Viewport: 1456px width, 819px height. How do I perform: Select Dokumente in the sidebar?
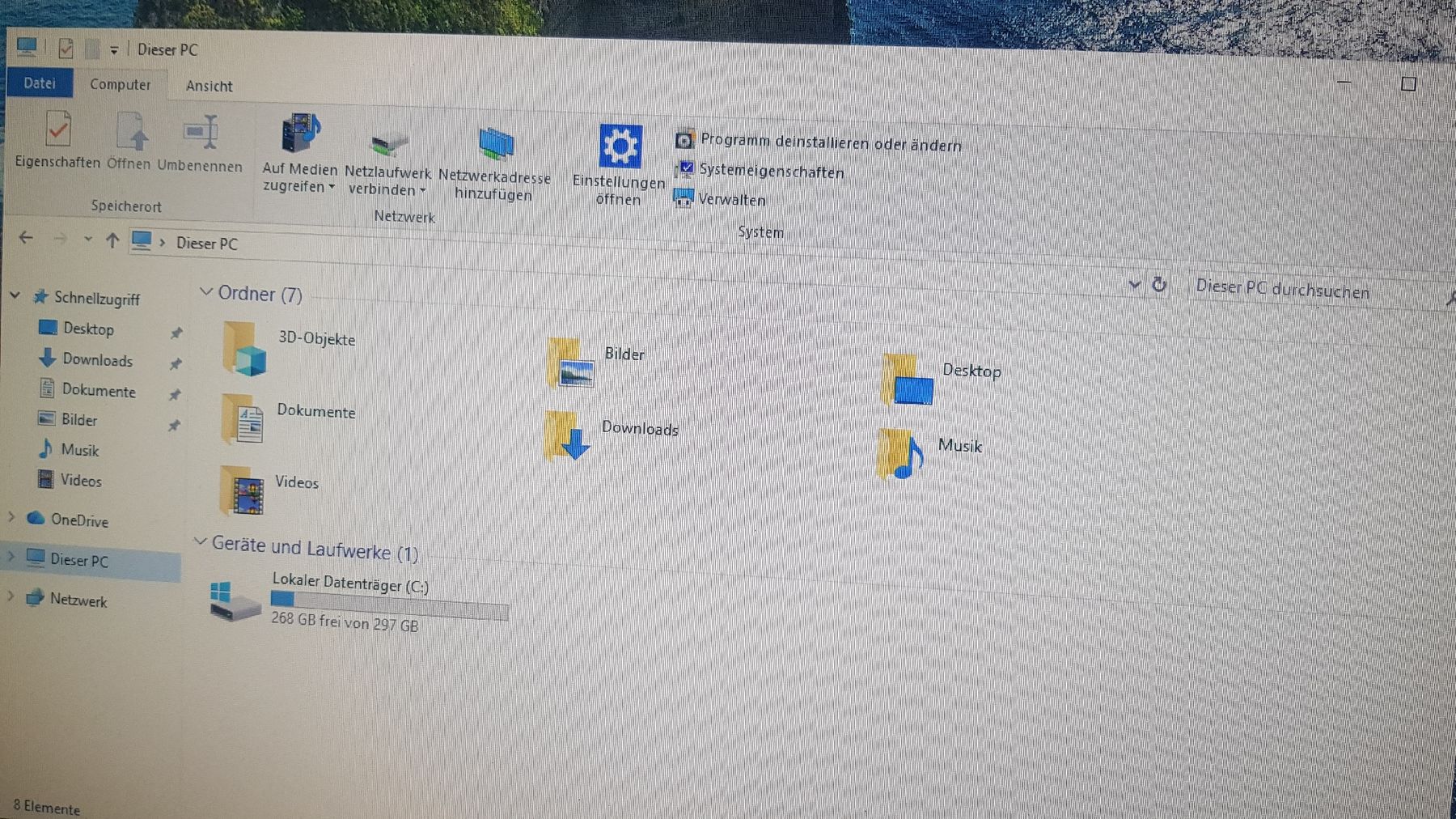click(99, 391)
